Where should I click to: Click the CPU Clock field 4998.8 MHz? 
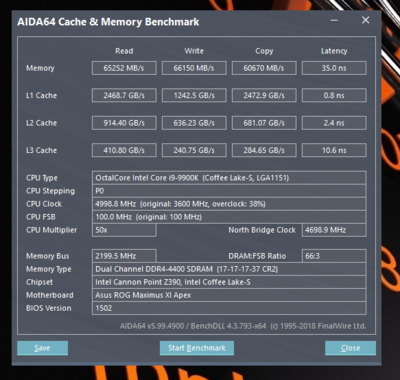click(x=229, y=204)
